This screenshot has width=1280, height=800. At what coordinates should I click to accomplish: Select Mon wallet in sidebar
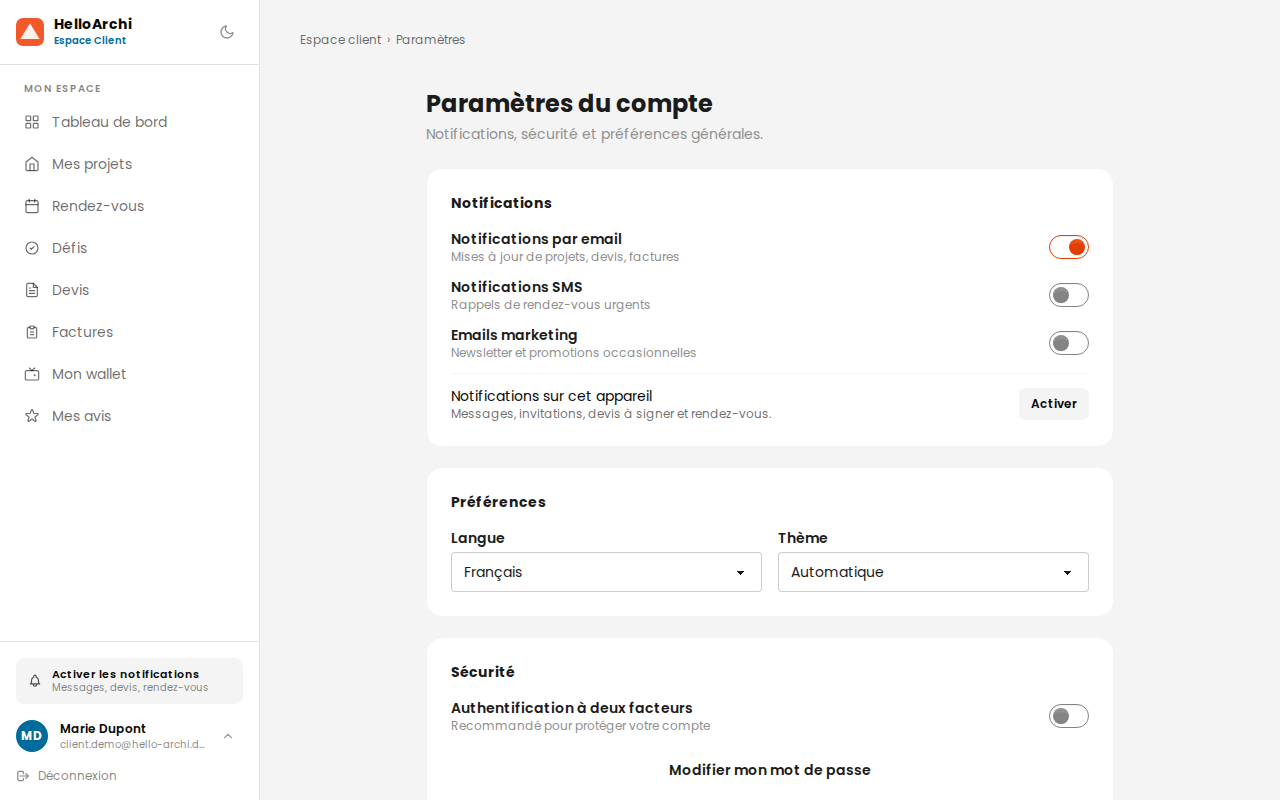130,374
